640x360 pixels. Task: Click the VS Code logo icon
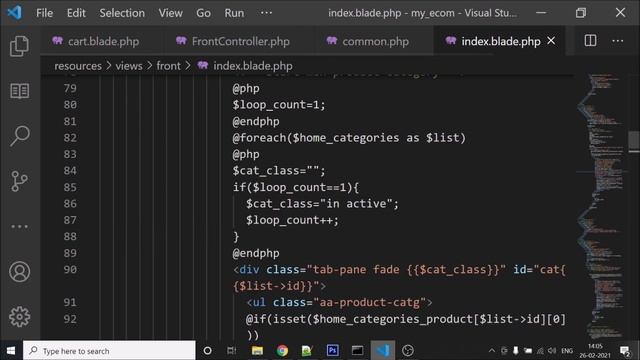[x=15, y=13]
